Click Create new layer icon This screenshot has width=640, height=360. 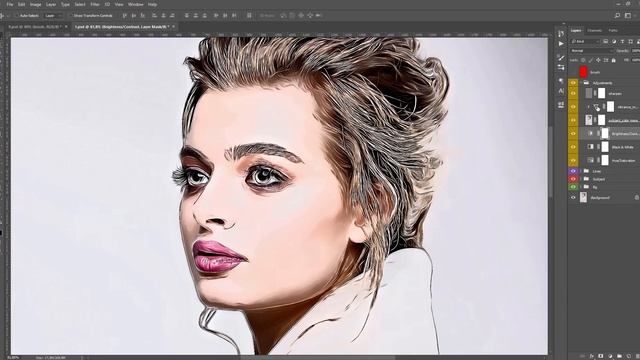(629, 356)
